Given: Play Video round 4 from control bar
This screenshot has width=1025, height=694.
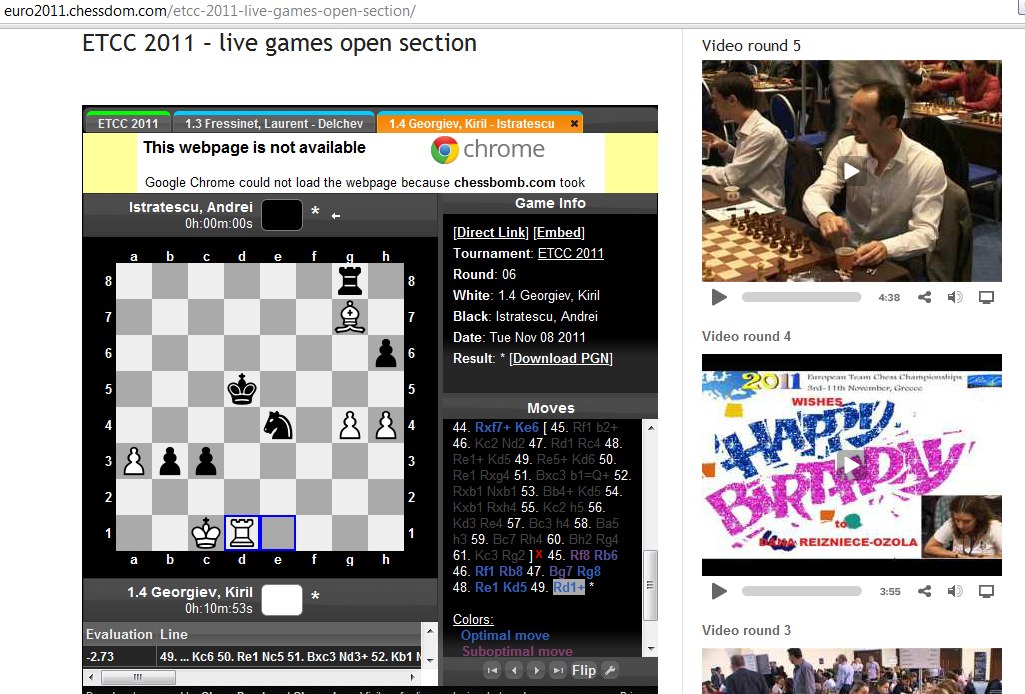Looking at the screenshot, I should (x=718, y=591).
